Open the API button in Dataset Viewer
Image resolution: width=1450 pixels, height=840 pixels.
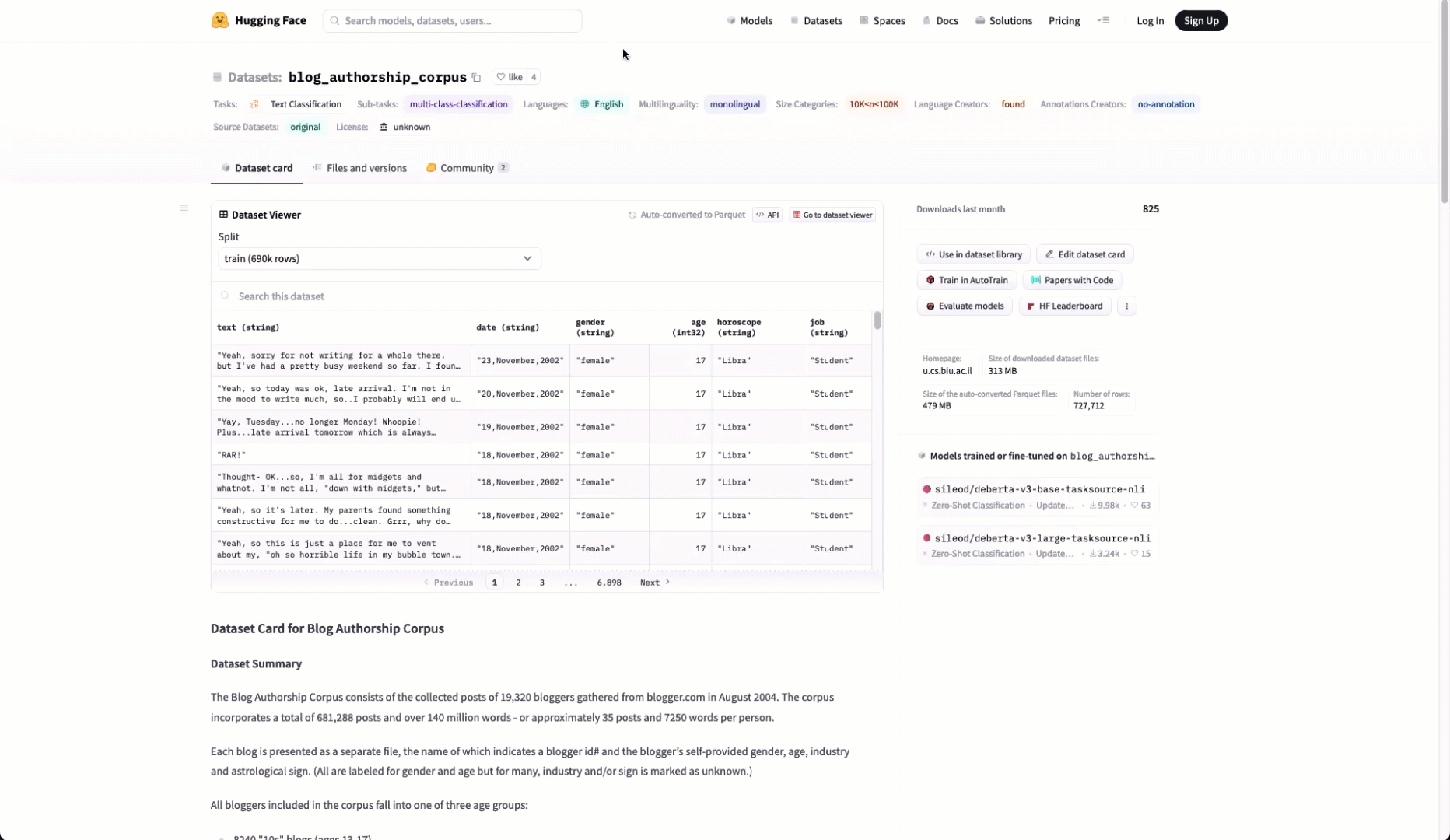tap(767, 215)
